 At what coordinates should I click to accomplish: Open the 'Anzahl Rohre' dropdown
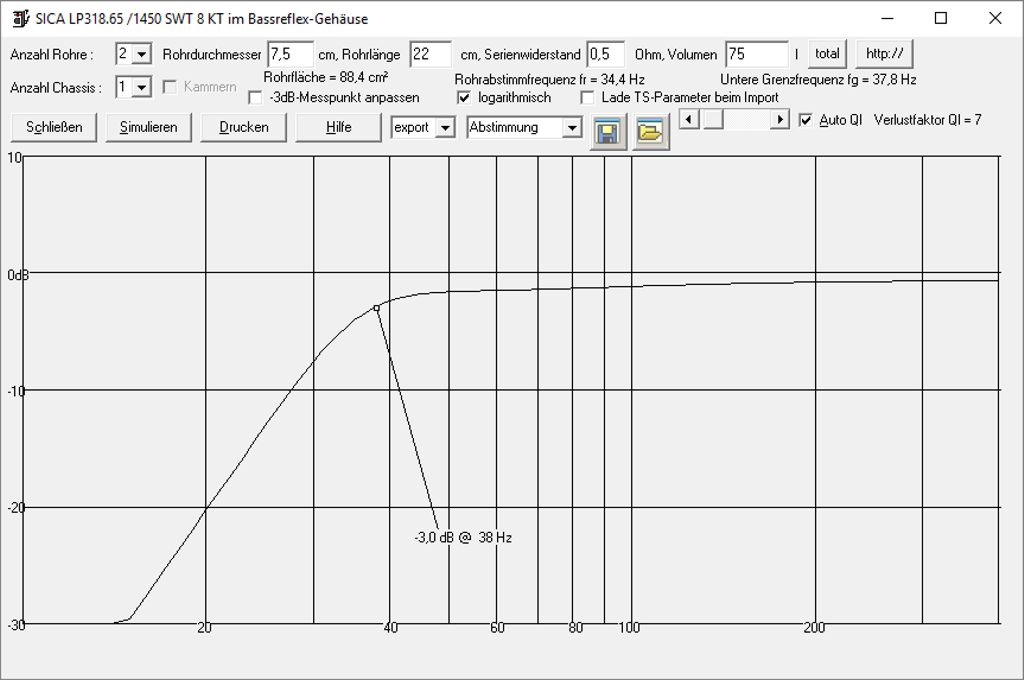(x=141, y=54)
